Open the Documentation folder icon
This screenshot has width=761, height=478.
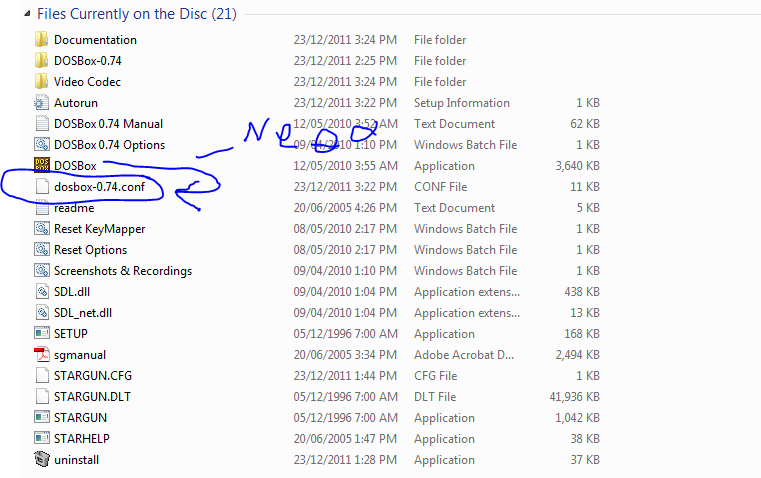pos(41,40)
